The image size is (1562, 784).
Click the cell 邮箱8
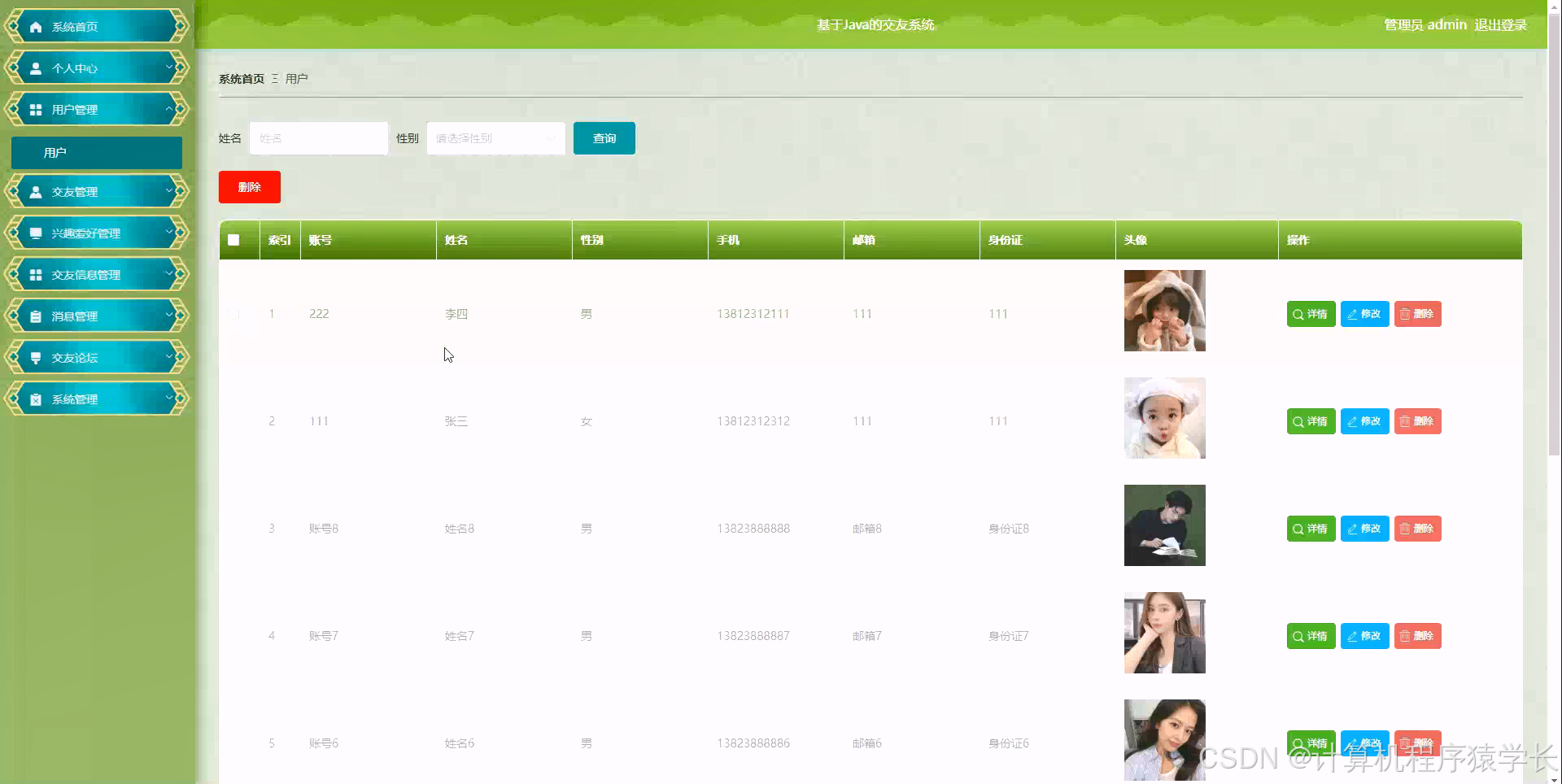[x=867, y=529]
